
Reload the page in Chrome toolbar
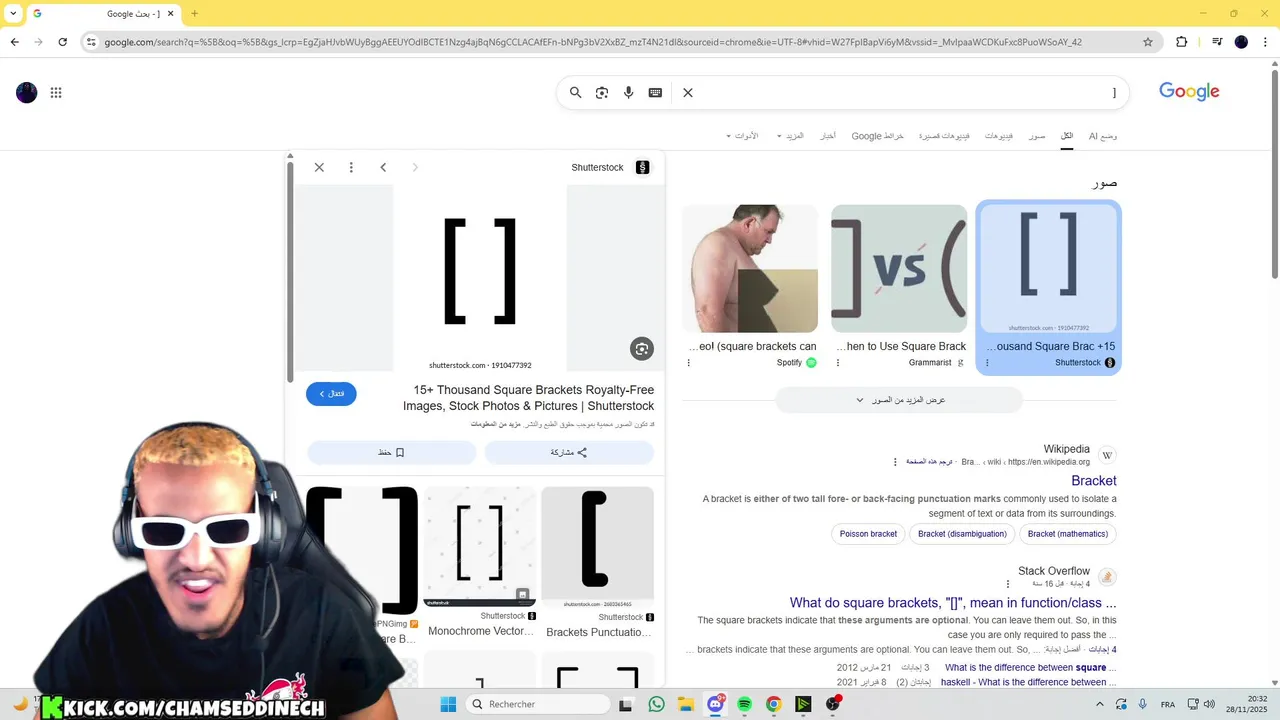[63, 42]
